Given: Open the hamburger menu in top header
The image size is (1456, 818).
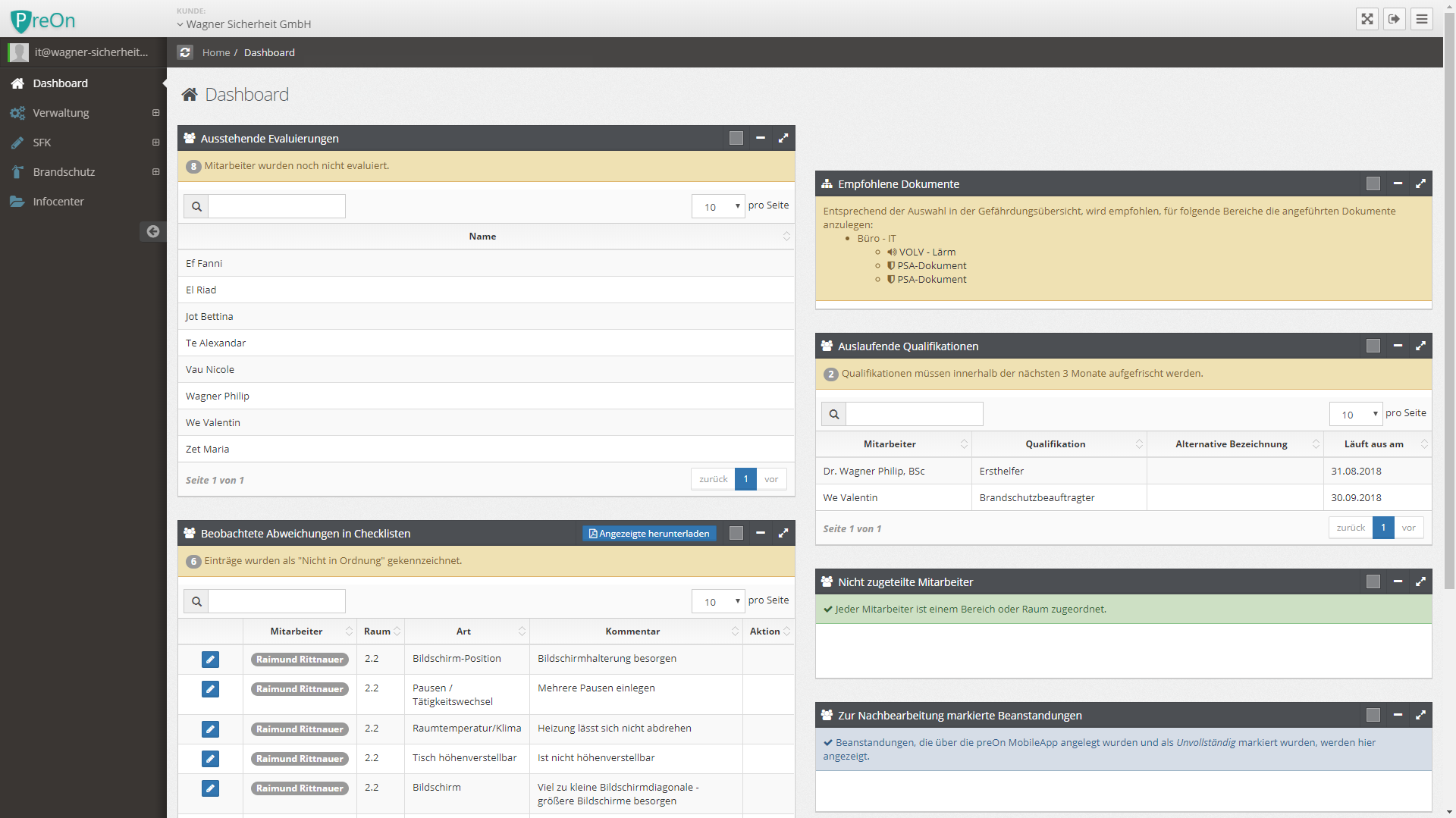Looking at the screenshot, I should click(x=1422, y=19).
